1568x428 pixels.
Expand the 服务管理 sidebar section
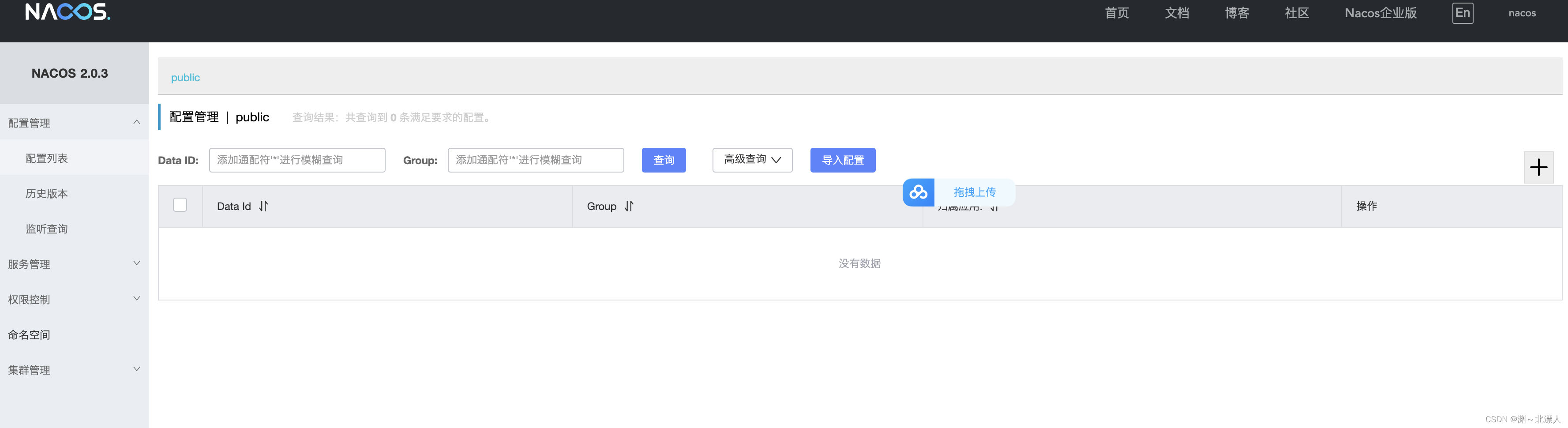74,263
